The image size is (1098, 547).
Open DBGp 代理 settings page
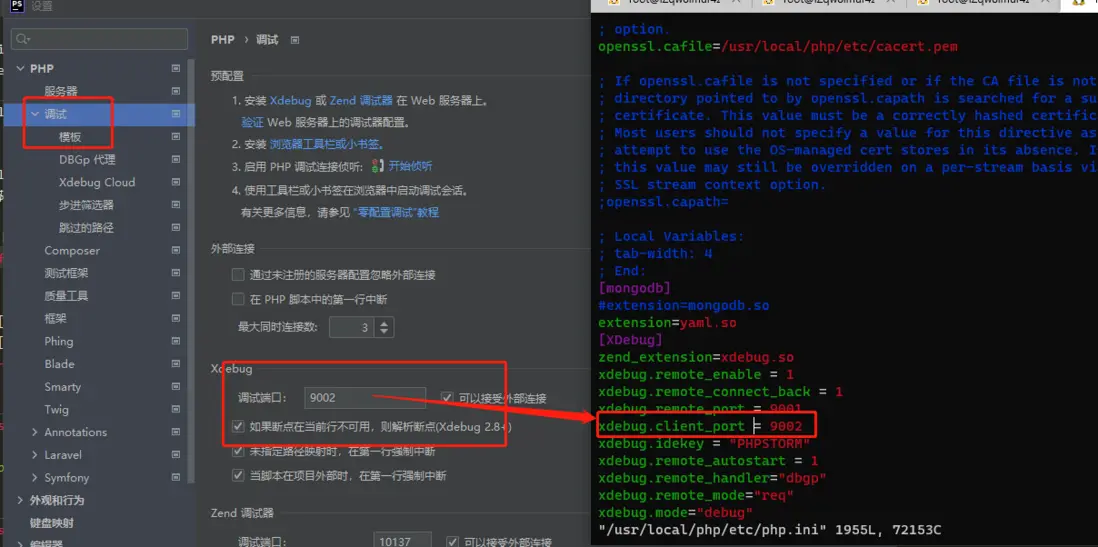click(x=87, y=160)
